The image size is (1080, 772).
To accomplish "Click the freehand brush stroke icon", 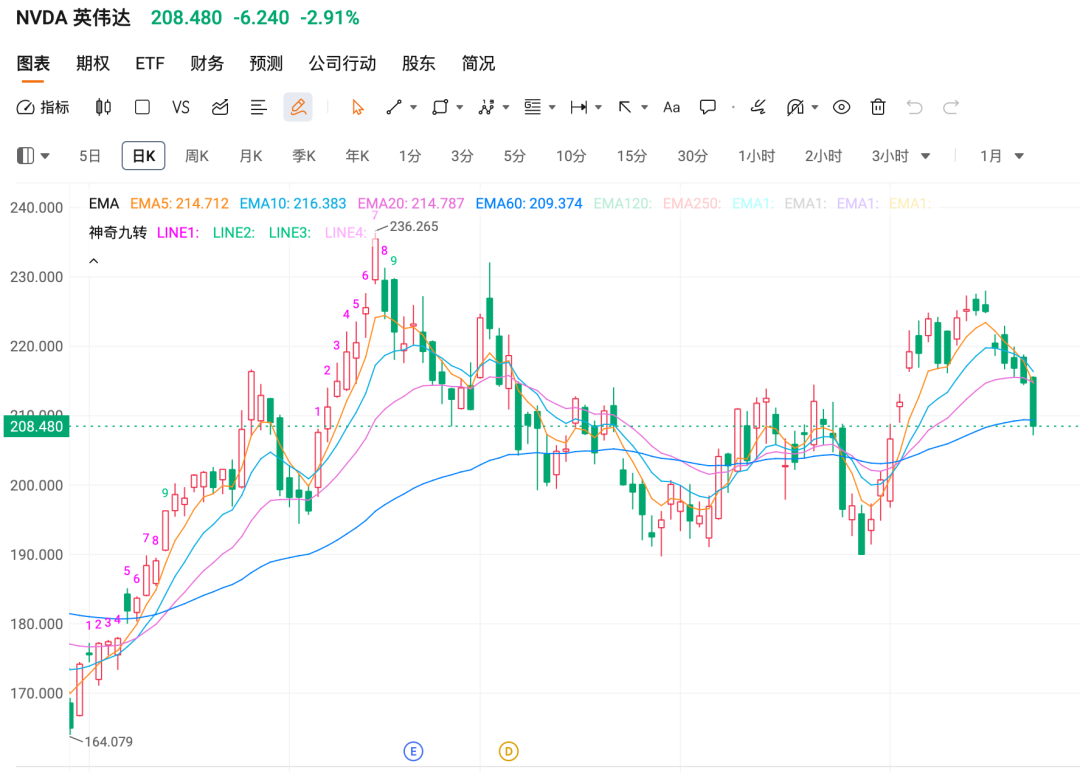I will point(758,107).
